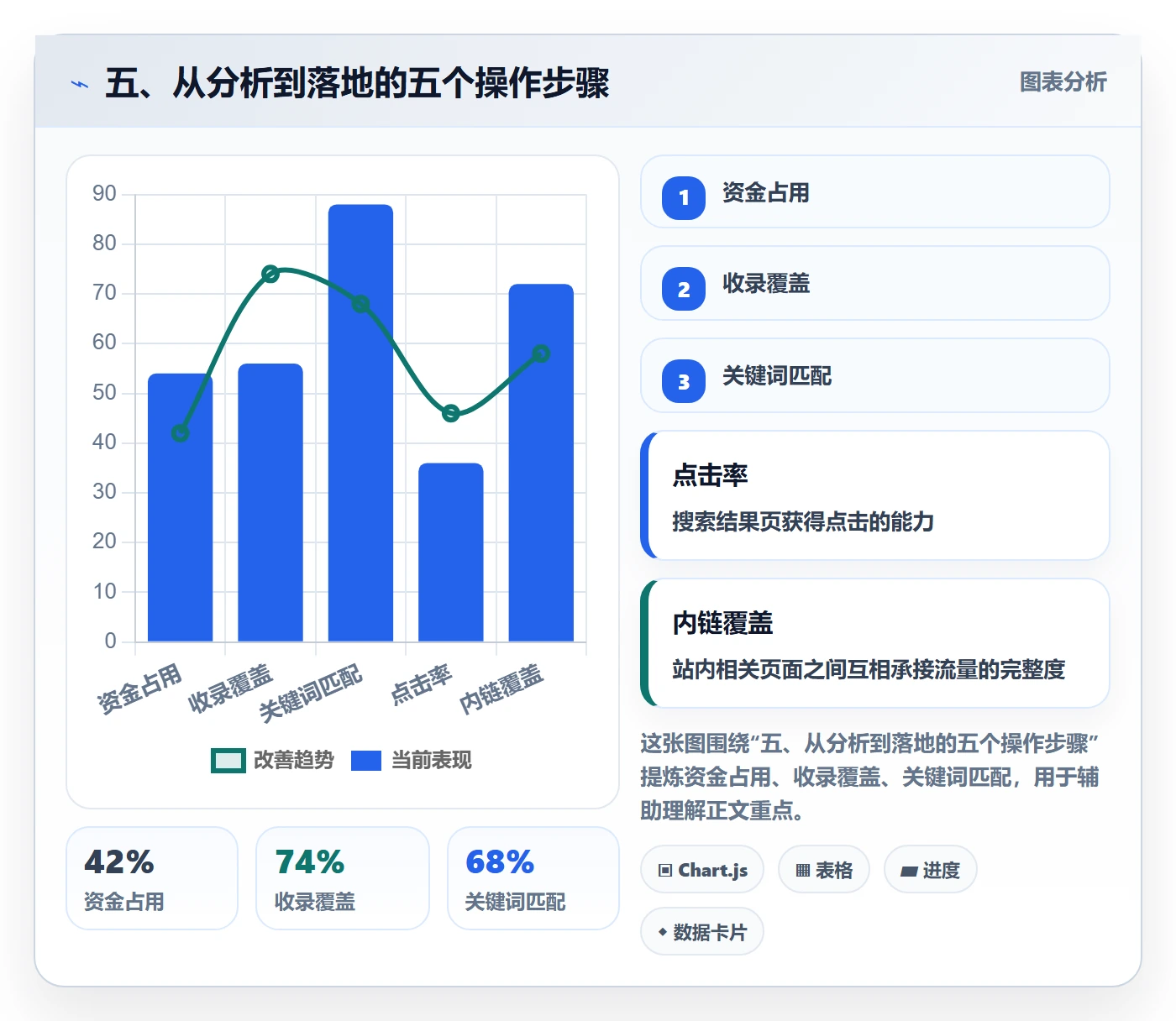This screenshot has width=1176, height=1021.
Task: Toggle the blue 当前表现 legend swatch
Action: [x=365, y=760]
